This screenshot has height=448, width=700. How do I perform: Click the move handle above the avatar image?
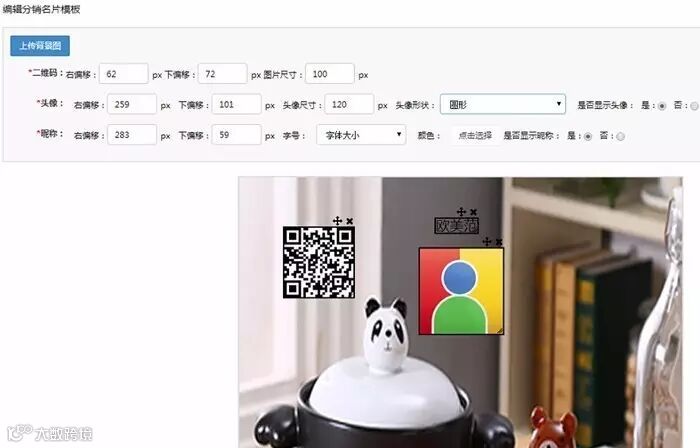pos(487,241)
